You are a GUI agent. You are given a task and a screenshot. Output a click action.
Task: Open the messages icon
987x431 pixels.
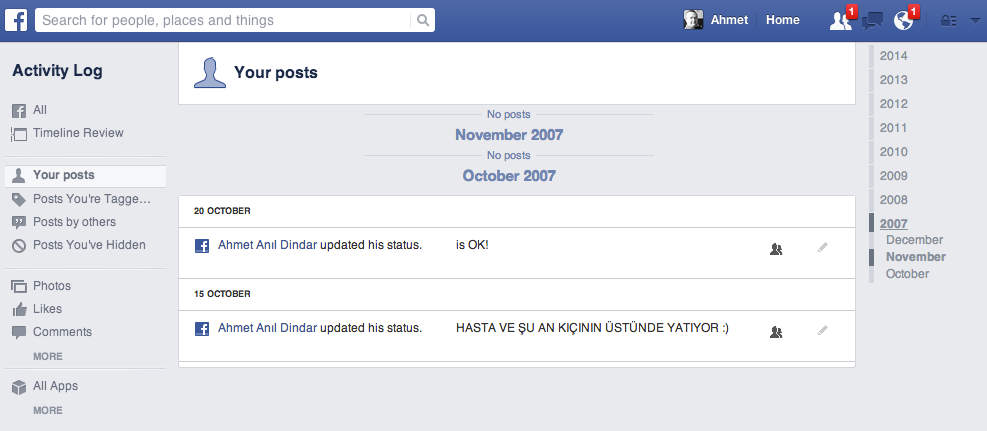(872, 21)
